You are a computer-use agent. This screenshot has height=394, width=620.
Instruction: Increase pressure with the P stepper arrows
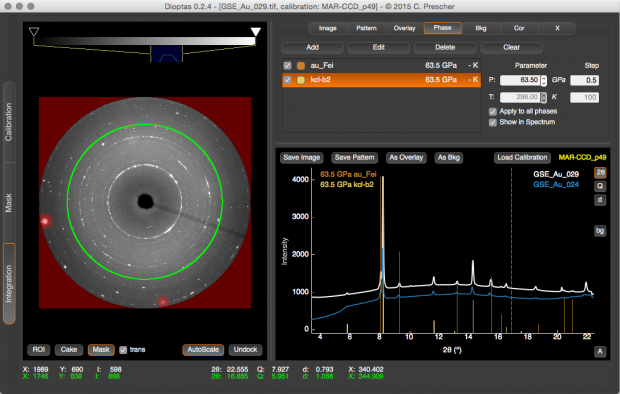point(544,78)
